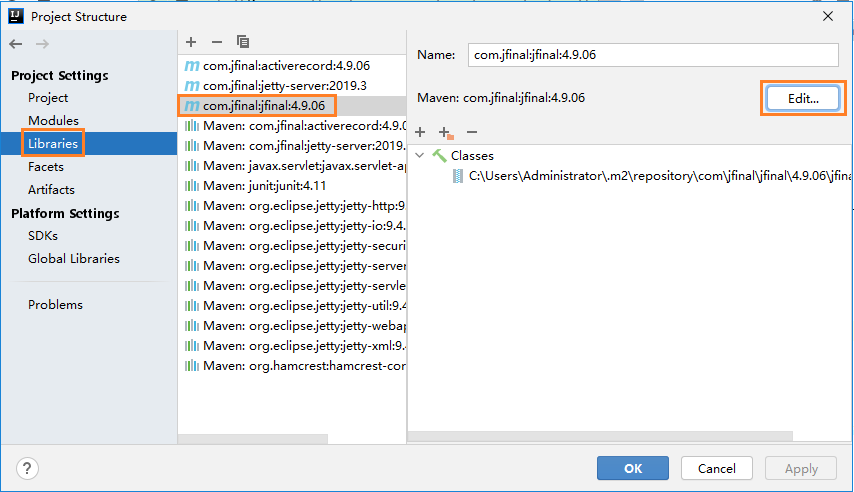Focus the library Name input field
This screenshot has height=492, width=854.
pos(653,55)
